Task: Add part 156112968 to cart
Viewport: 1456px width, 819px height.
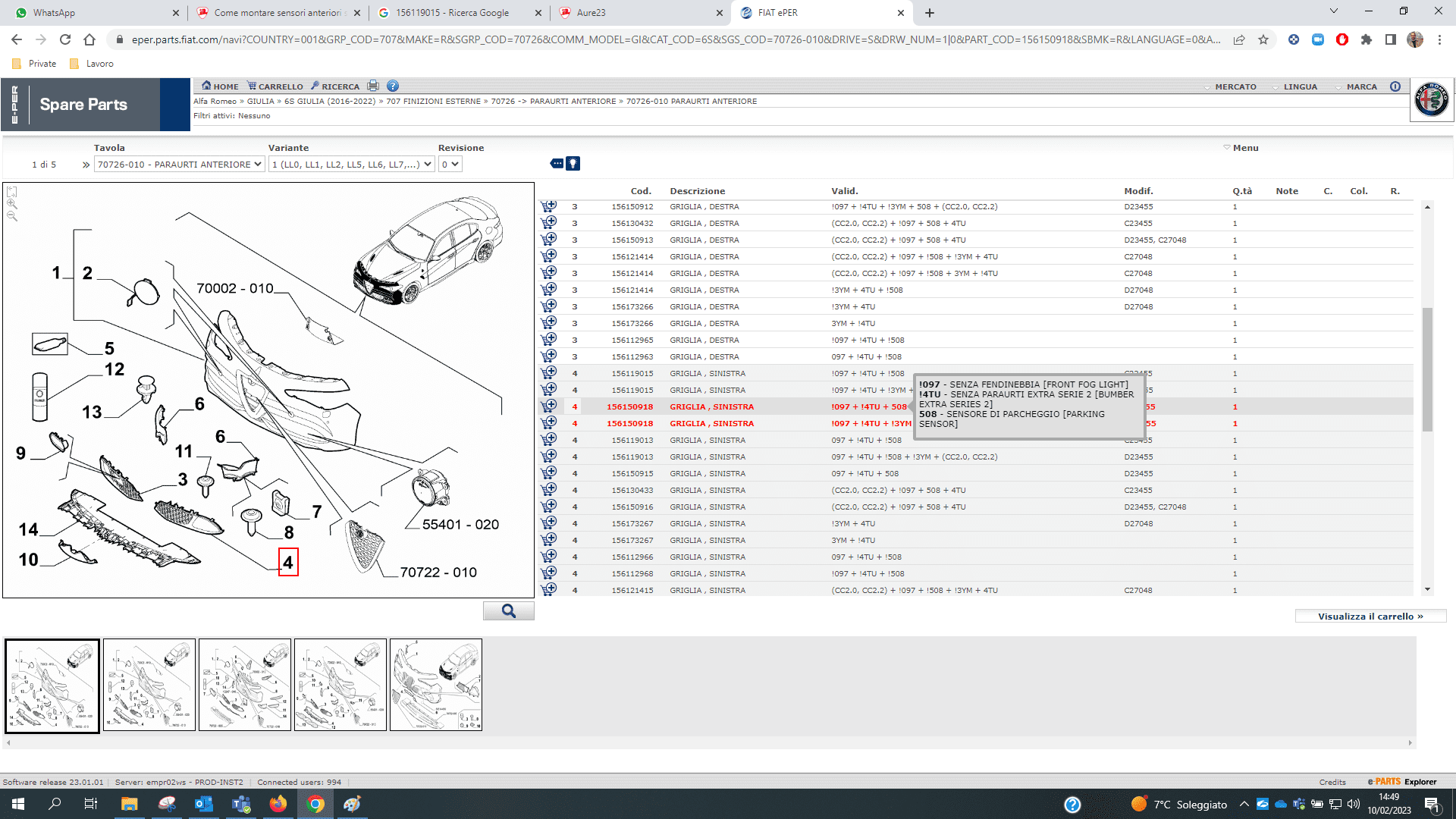Action: 548,573
